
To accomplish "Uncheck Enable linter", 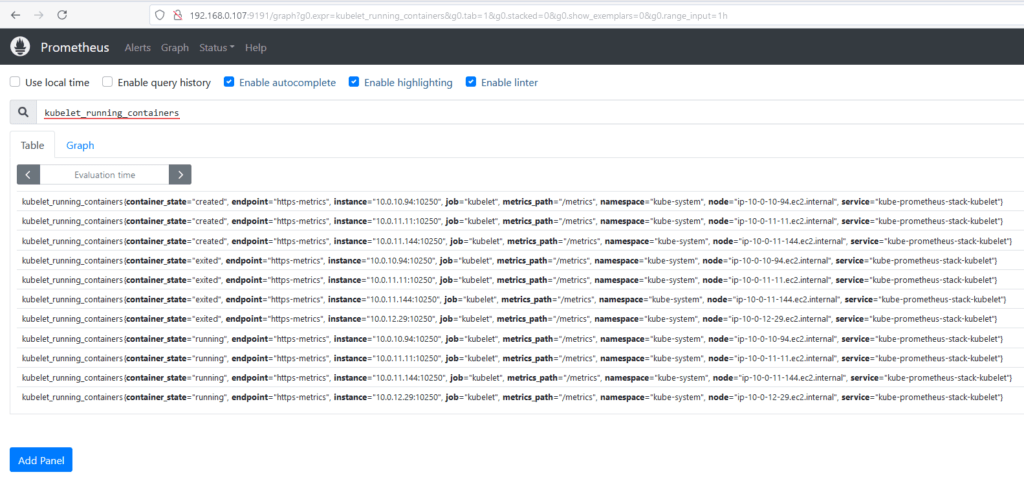I will [x=470, y=82].
